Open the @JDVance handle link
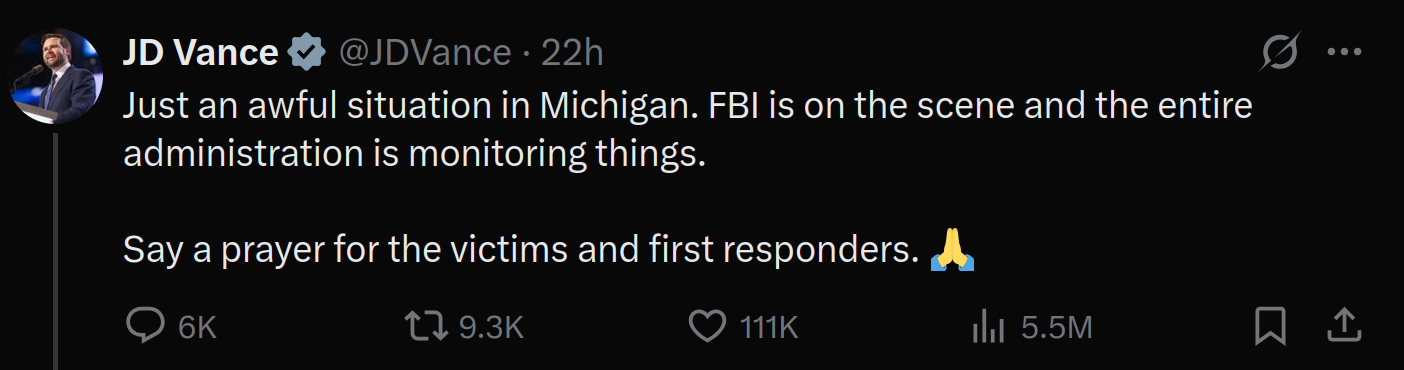Image resolution: width=1404 pixels, height=370 pixels. tap(426, 52)
